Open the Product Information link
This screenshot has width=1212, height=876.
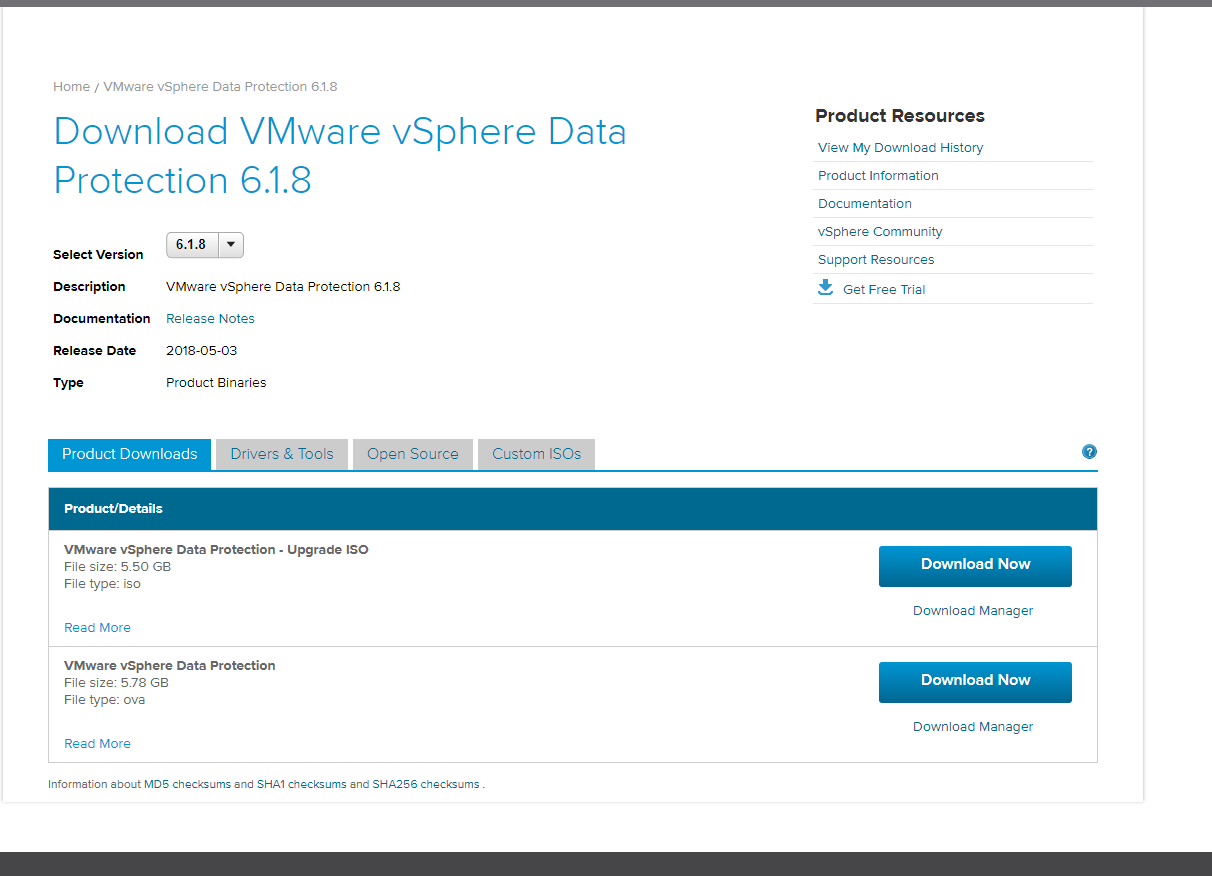coord(878,176)
